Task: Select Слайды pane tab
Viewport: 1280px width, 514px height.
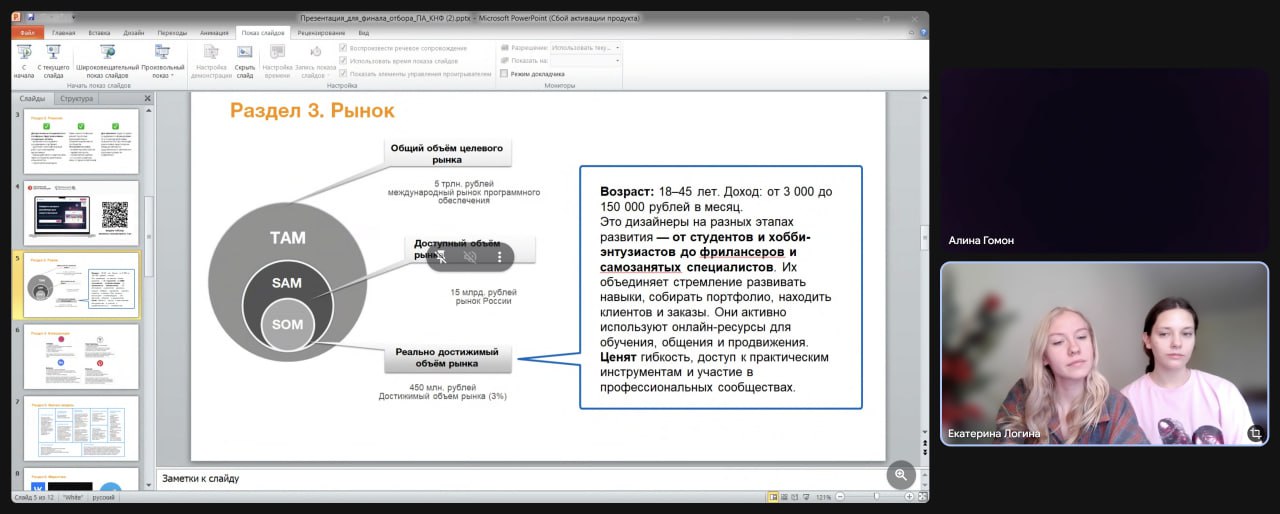Action: tap(32, 99)
